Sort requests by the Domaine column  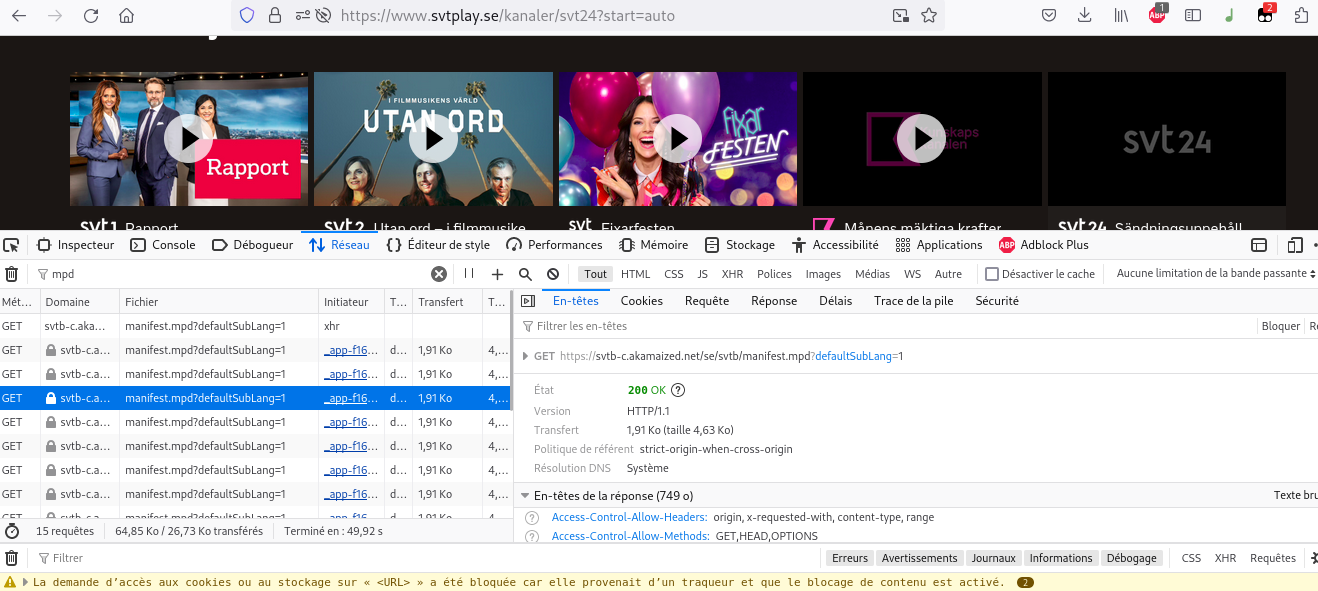[x=79, y=302]
